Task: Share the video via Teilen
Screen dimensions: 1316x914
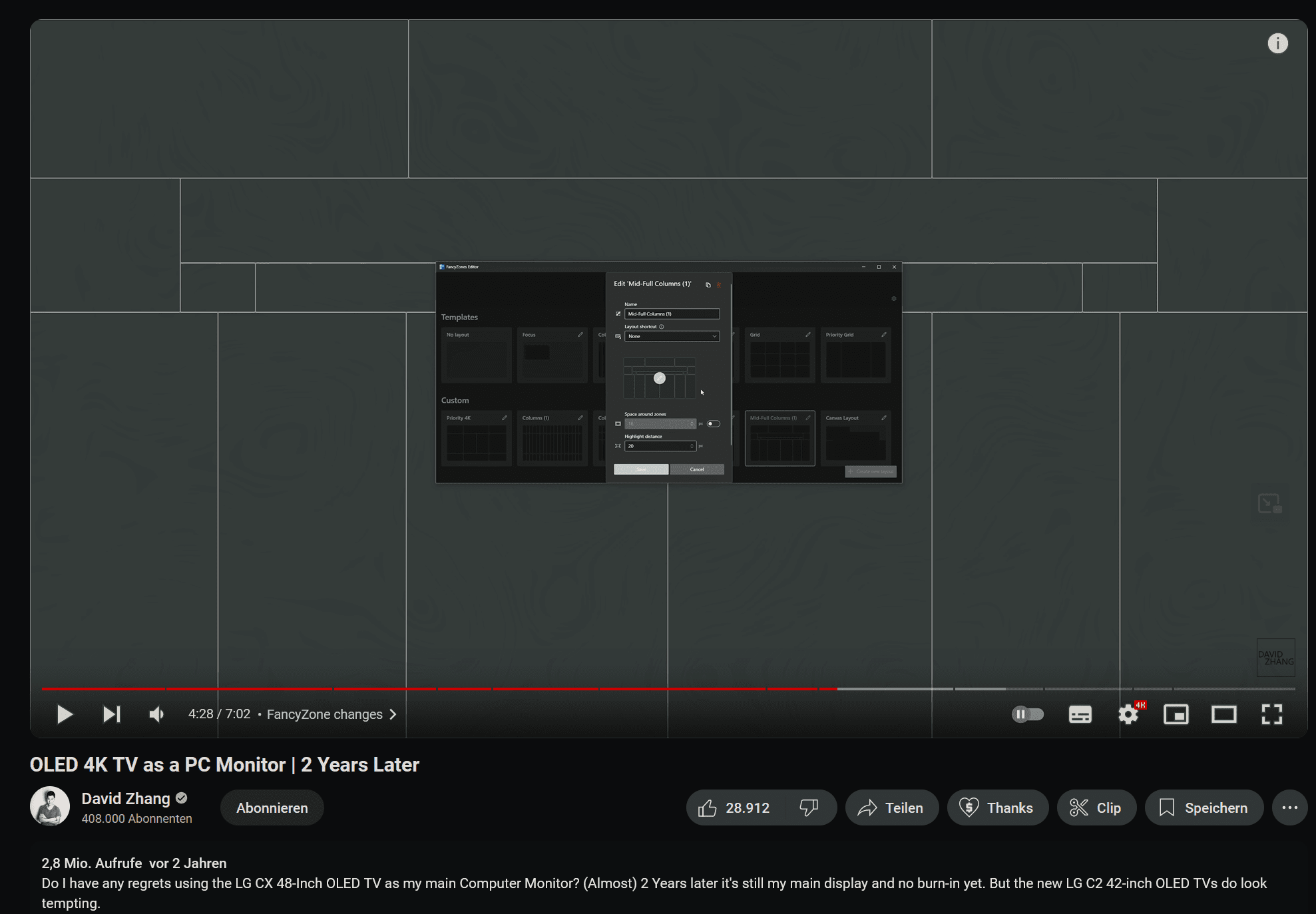Action: (891, 807)
